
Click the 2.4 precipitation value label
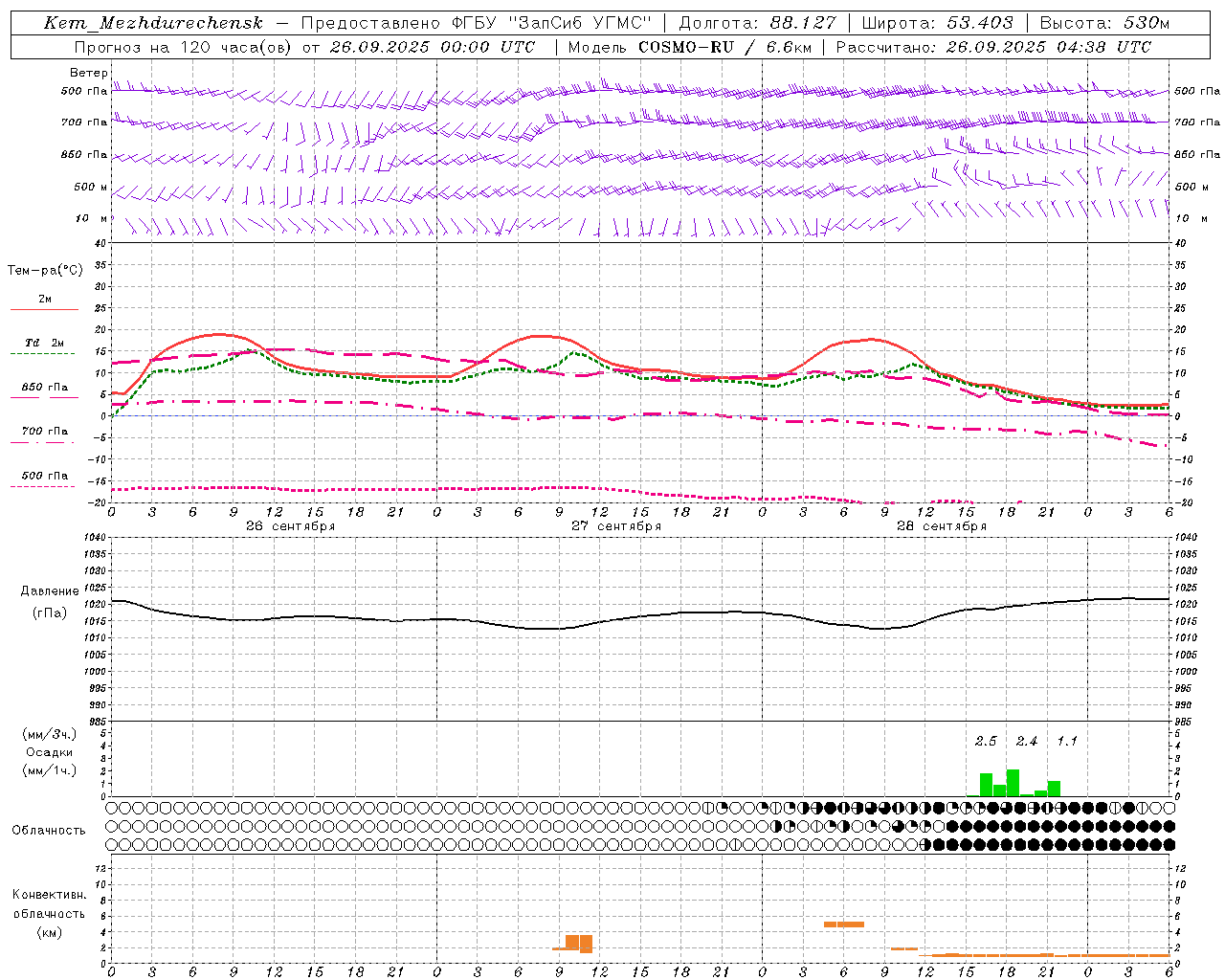[x=1027, y=741]
